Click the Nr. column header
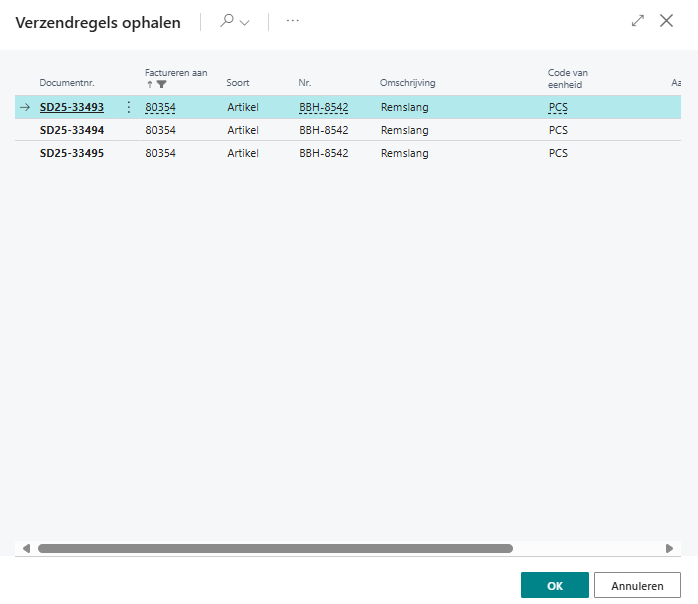Viewport: 698px width, 604px height. (305, 82)
